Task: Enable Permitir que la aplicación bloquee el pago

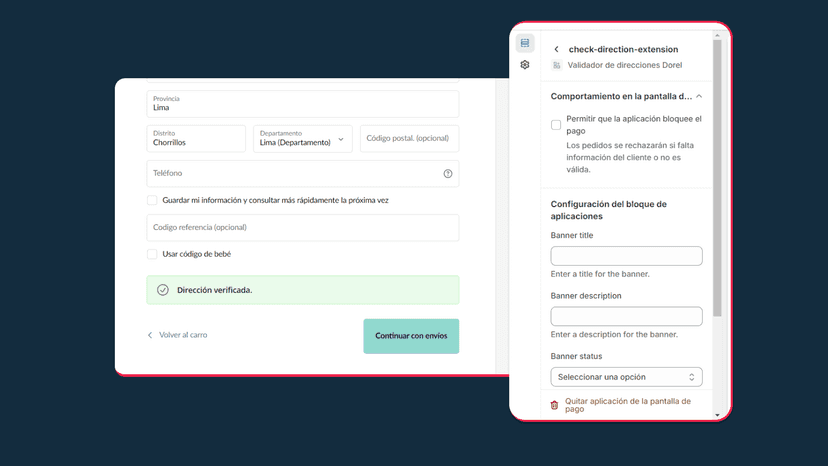Action: pos(556,125)
